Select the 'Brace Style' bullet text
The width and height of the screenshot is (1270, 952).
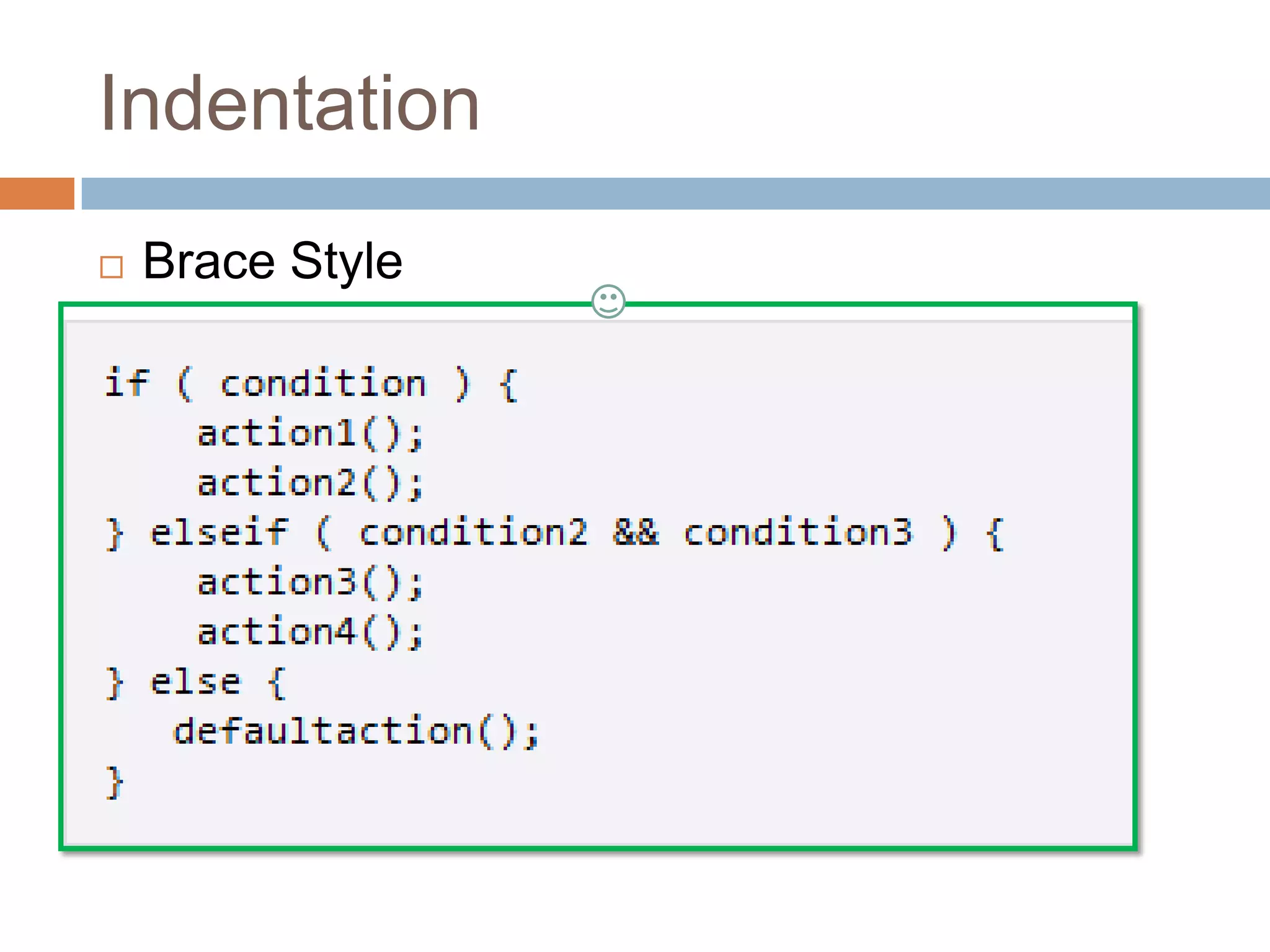tap(273, 262)
